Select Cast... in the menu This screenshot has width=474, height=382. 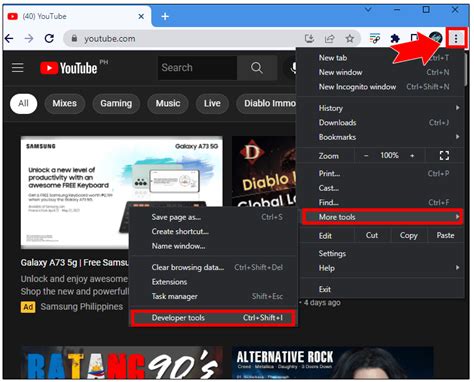[x=380, y=188]
